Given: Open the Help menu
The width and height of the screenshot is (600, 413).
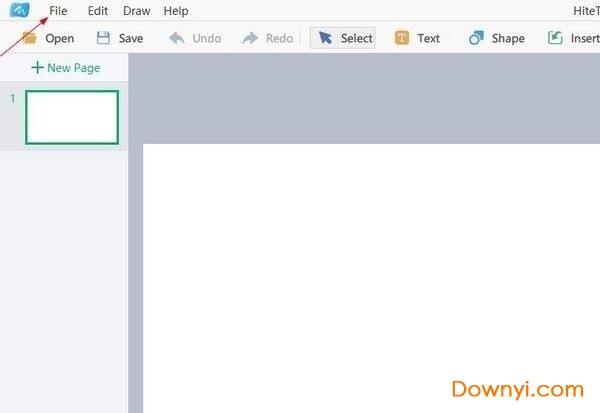Looking at the screenshot, I should tap(176, 11).
